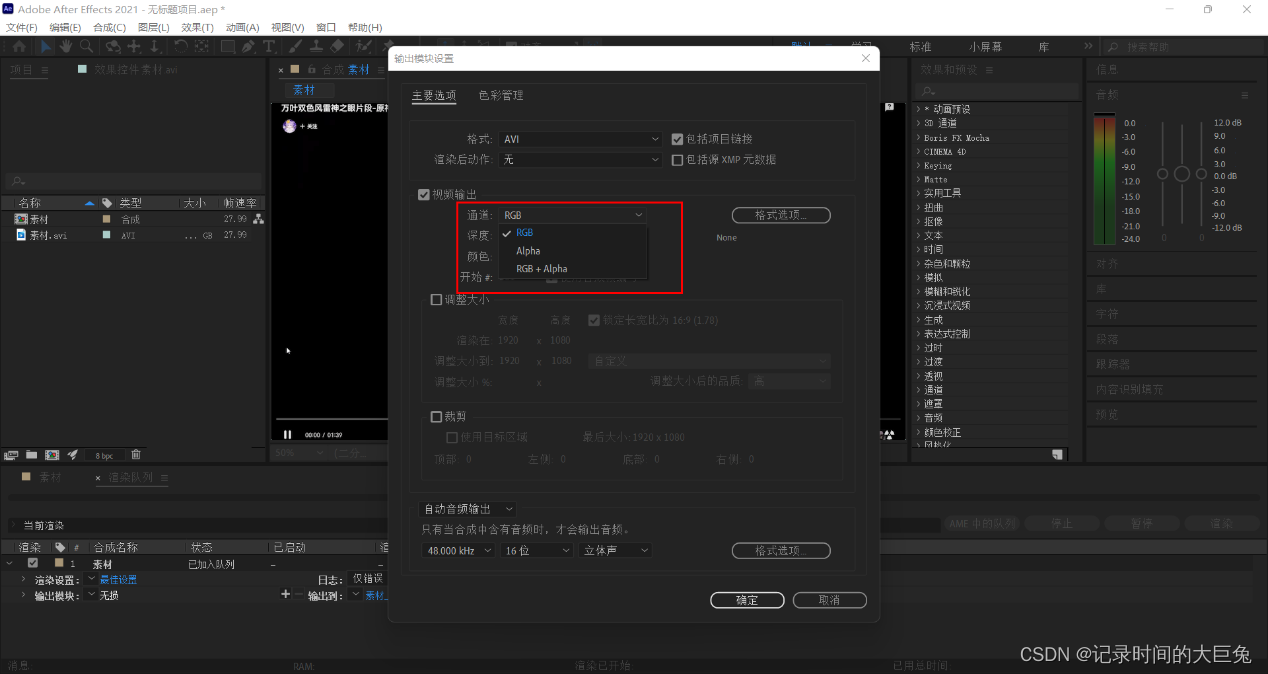Click the 通道 RGB dropdown box
The width and height of the screenshot is (1268, 674).
[x=573, y=215]
